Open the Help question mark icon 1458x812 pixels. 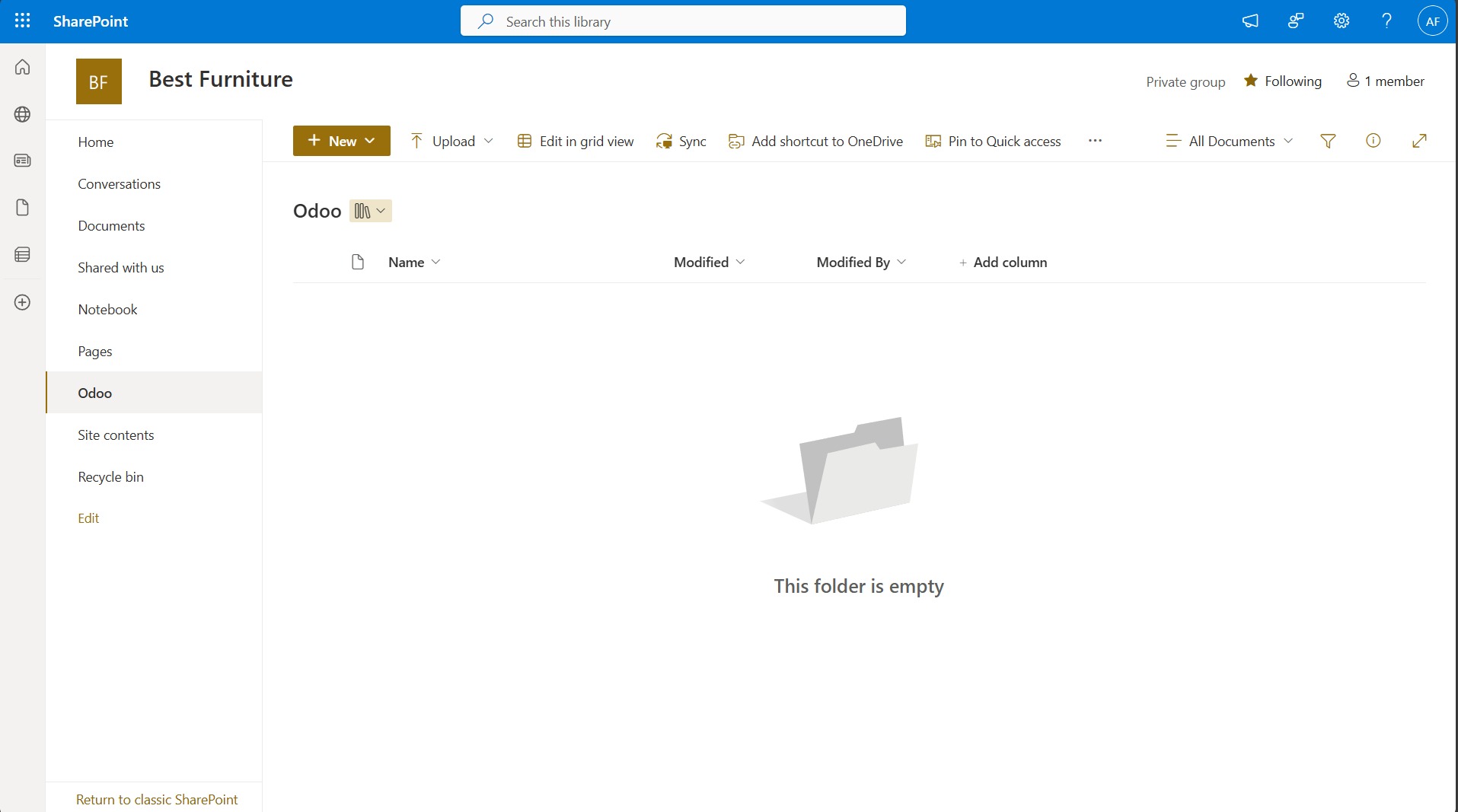point(1387,21)
